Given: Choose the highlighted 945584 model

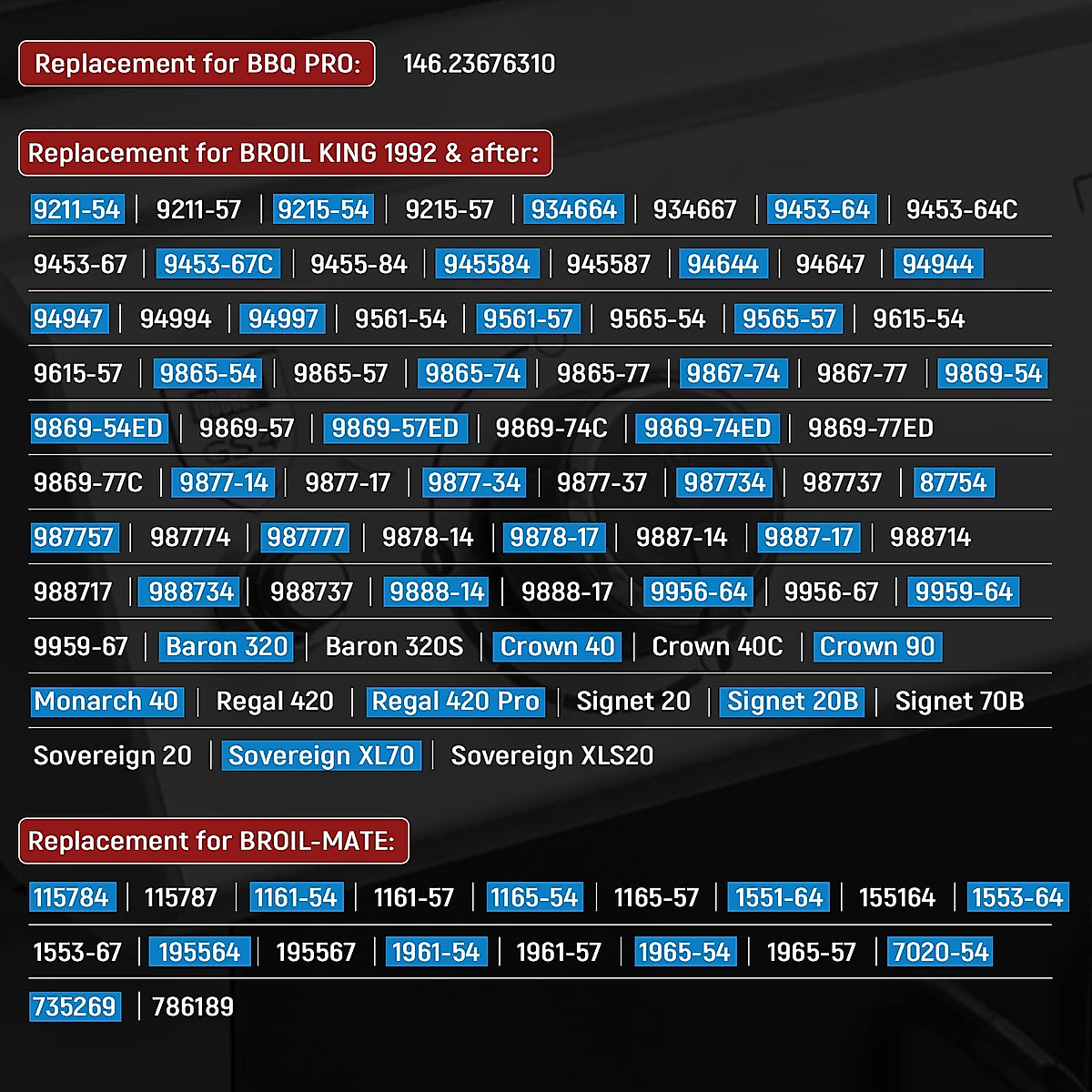Looking at the screenshot, I should point(487,265).
